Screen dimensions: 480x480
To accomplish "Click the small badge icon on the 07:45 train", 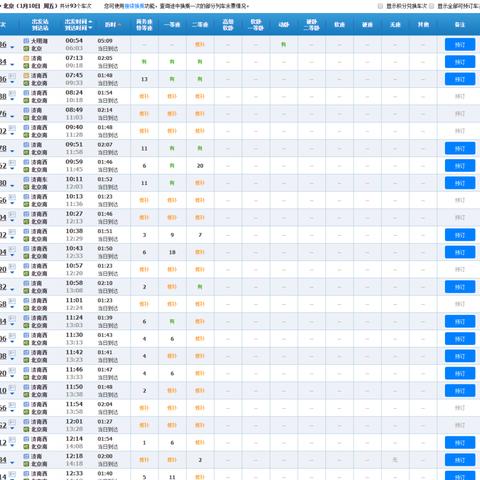I will pyautogui.click(x=12, y=76).
